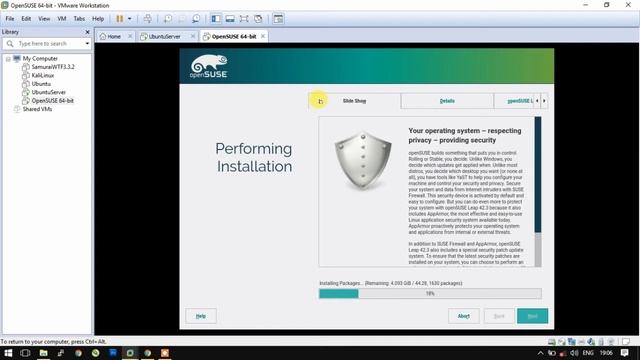Click the taskbar clock showing 19:06
This screenshot has height=360, width=640.
[x=606, y=353]
